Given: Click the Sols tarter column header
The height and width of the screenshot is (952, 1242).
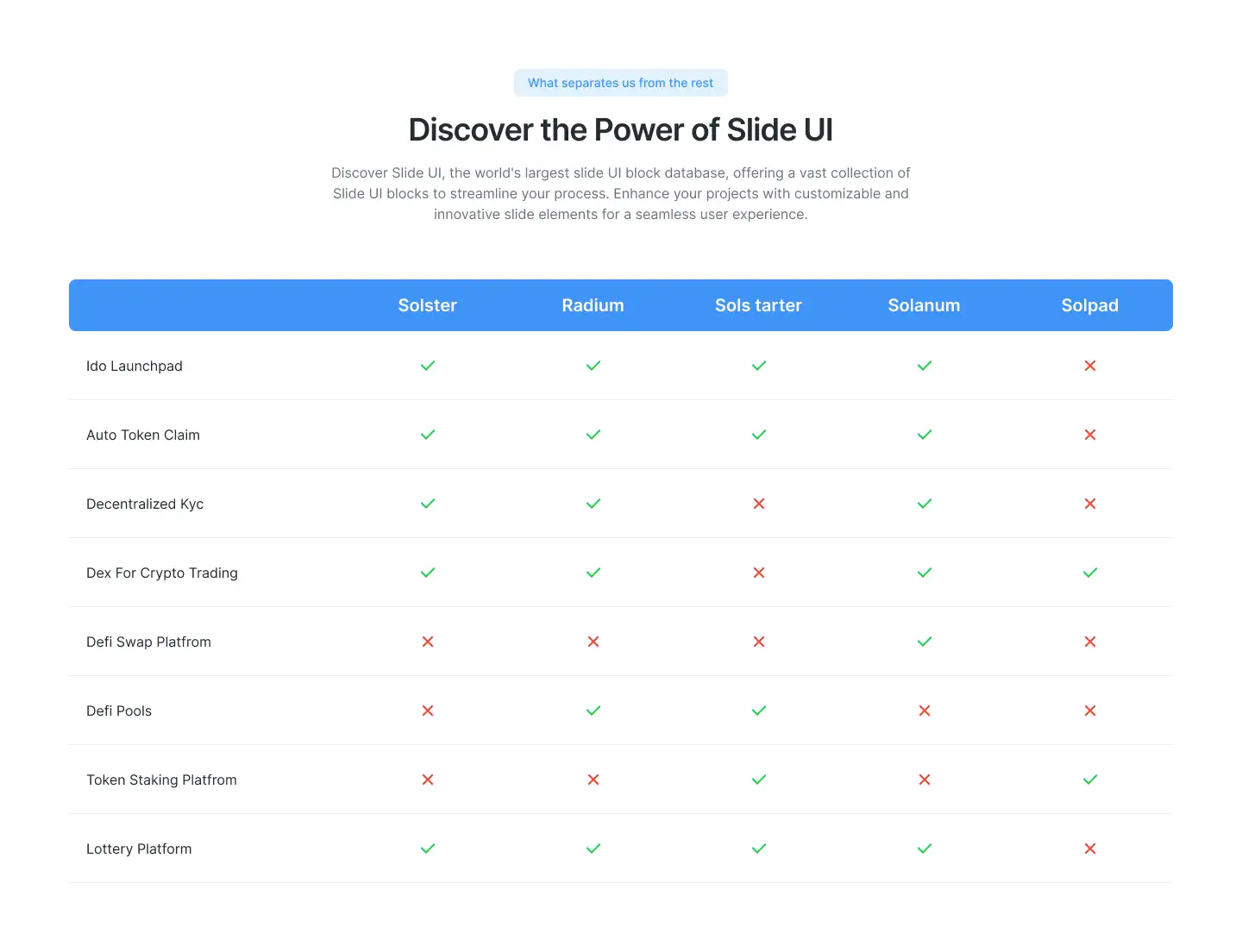Looking at the screenshot, I should point(759,305).
